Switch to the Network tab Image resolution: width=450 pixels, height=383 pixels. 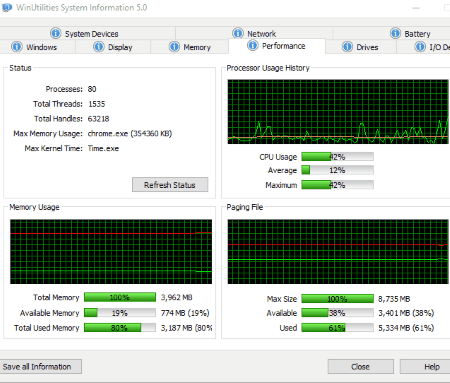point(254,33)
